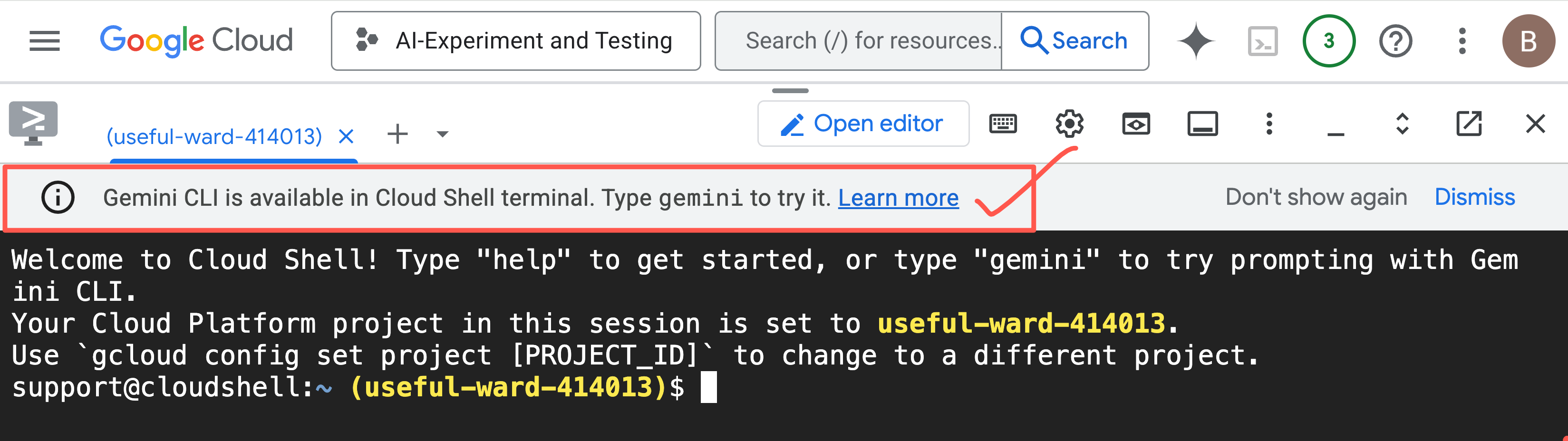View the 3 notifications badge
The image size is (1568, 441).
click(x=1329, y=41)
